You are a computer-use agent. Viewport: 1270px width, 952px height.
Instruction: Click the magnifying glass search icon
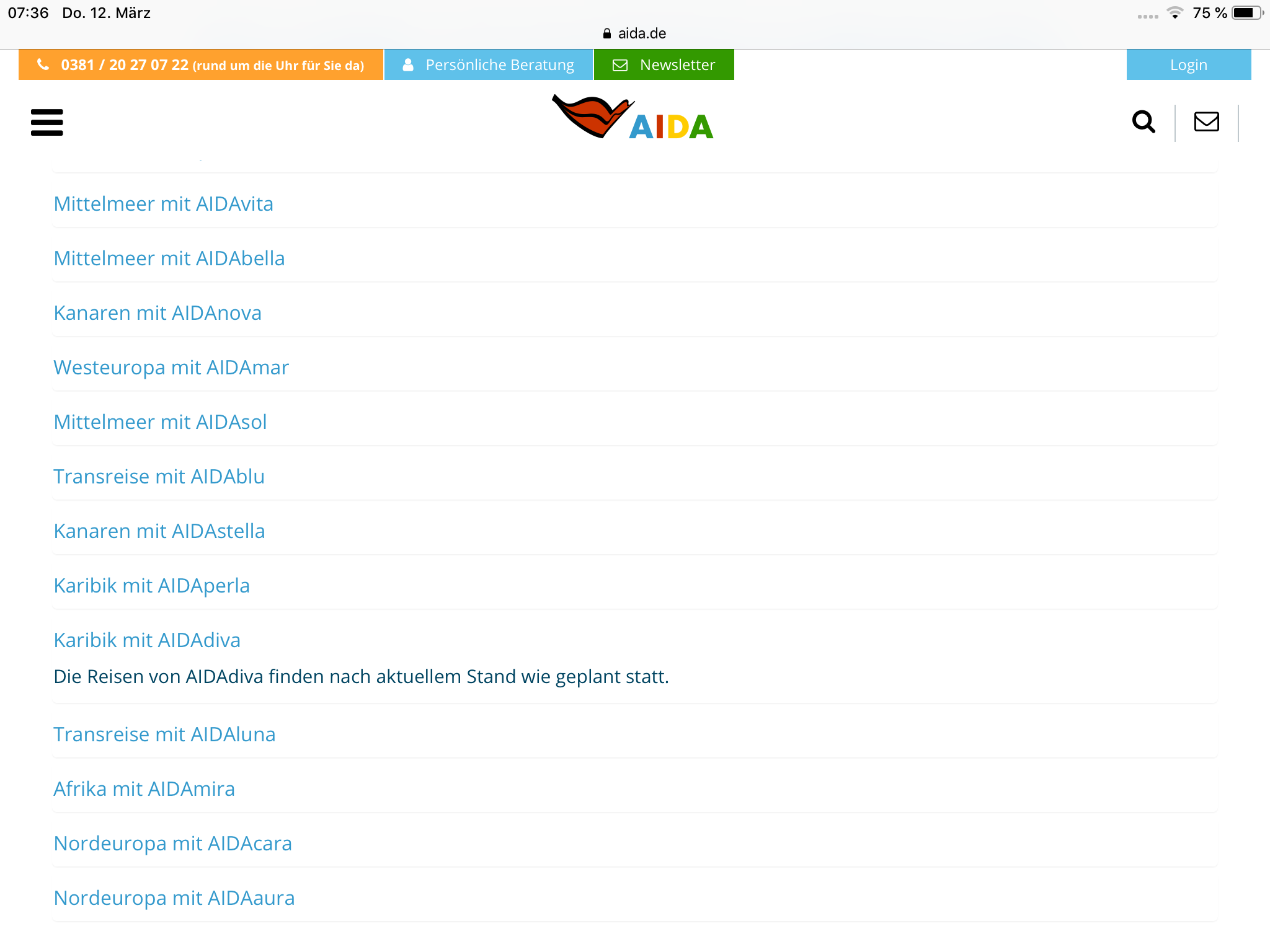click(1143, 122)
